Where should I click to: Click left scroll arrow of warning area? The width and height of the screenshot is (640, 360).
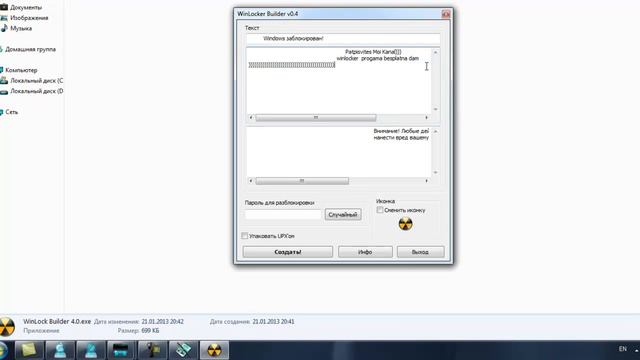pos(251,181)
